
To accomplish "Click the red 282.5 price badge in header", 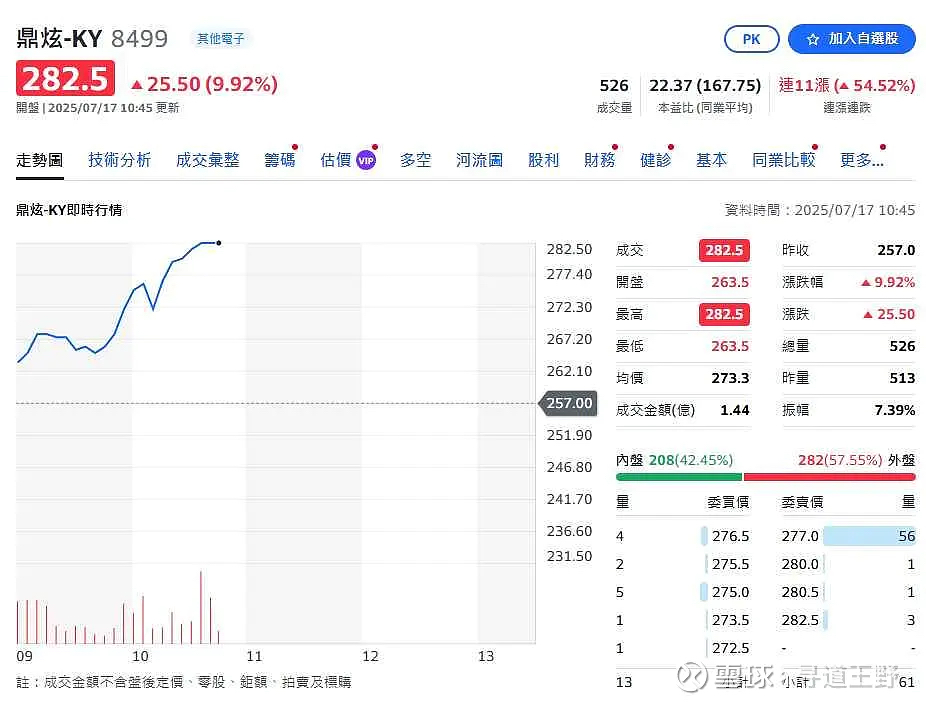I will tap(66, 78).
